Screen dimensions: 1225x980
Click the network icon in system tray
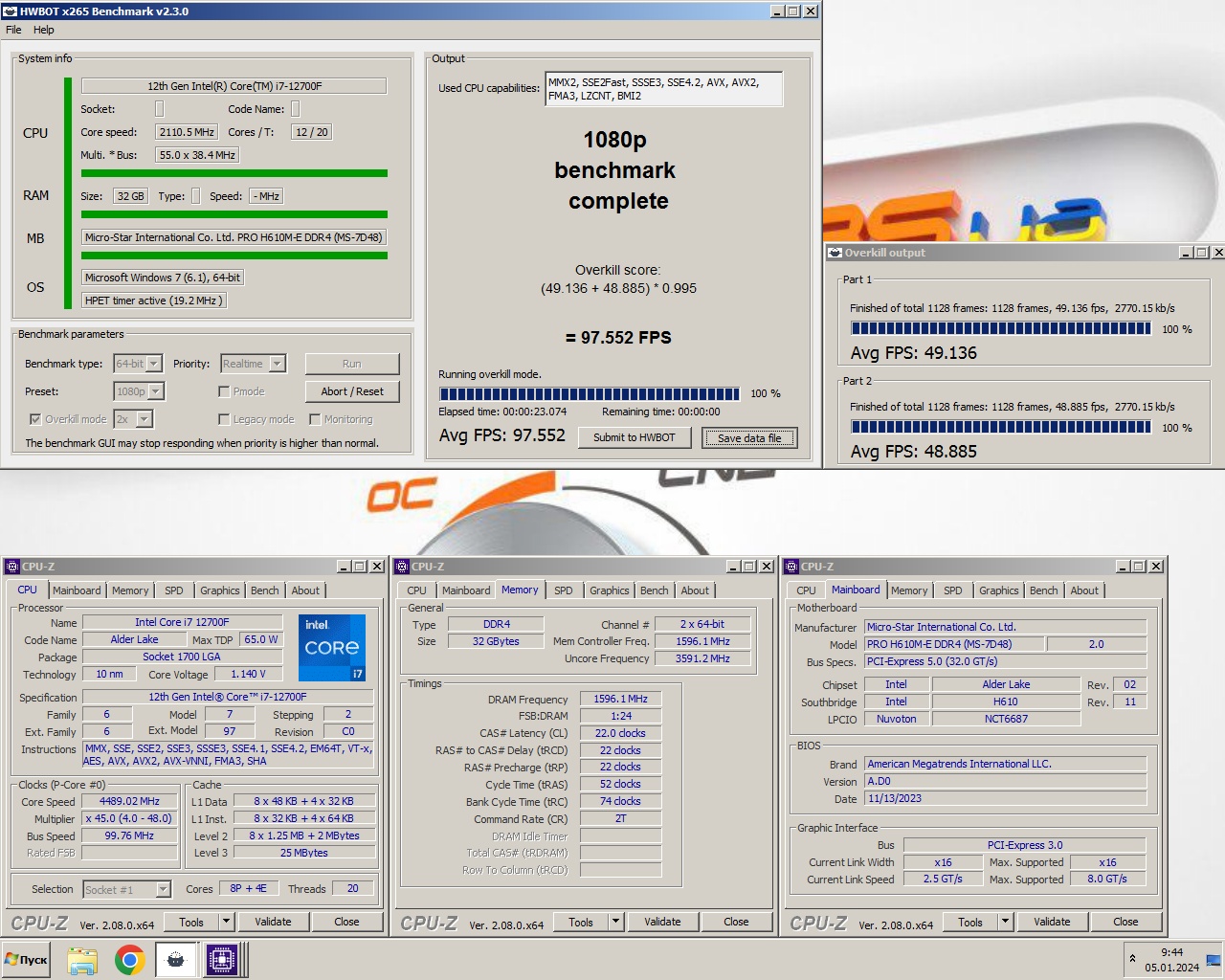(1213, 959)
